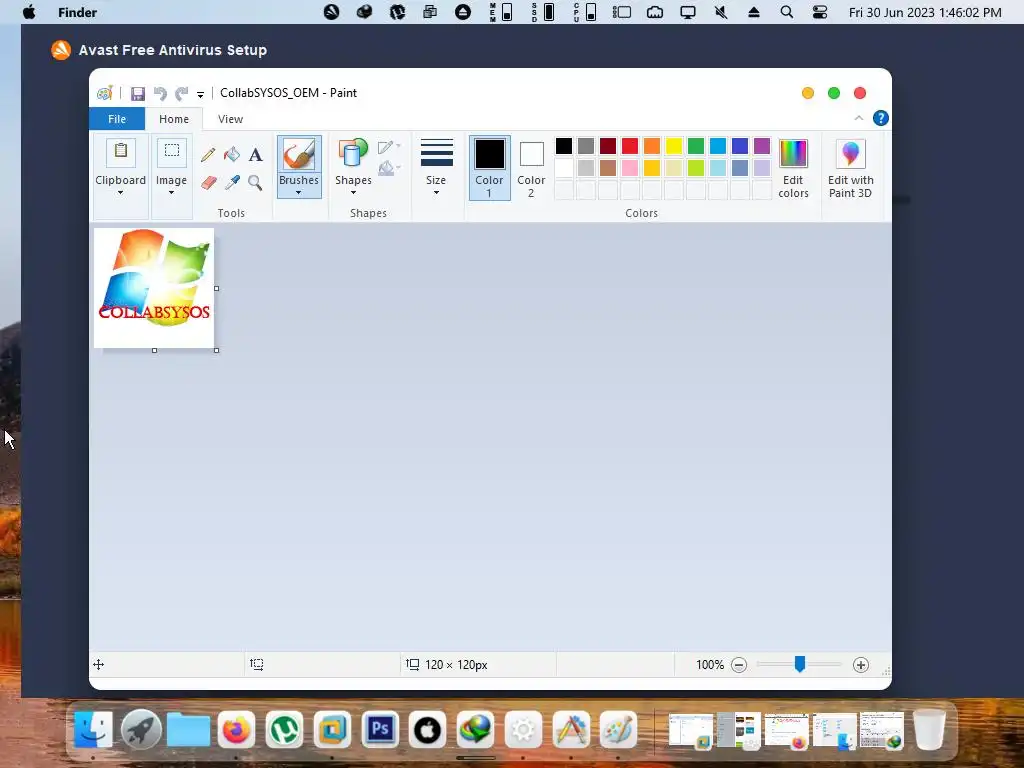Select the Magnifier tool
Viewport: 1024px width, 768px height.
pyautogui.click(x=255, y=182)
